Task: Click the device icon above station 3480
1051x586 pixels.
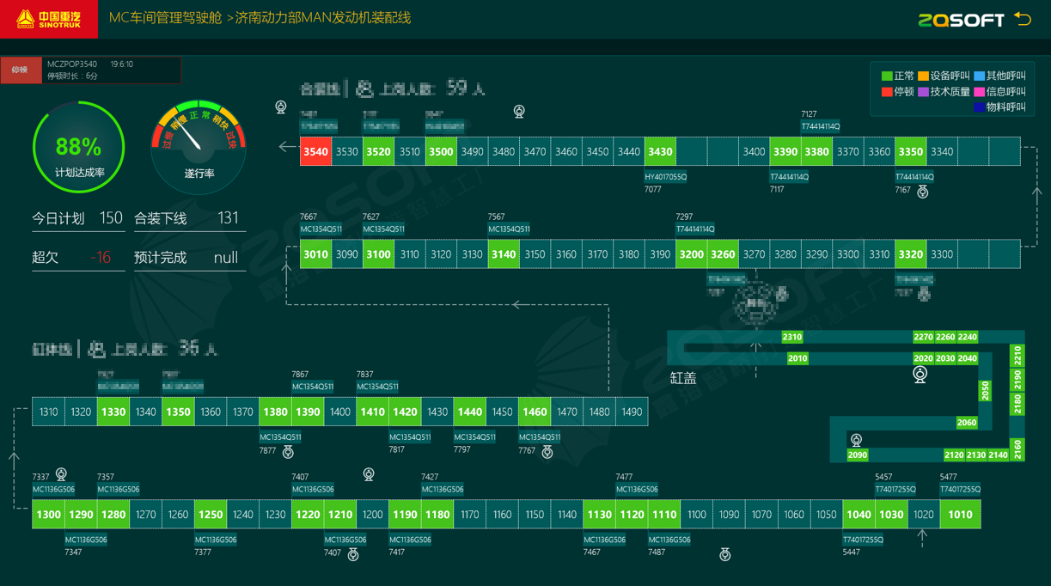Action: coord(519,111)
